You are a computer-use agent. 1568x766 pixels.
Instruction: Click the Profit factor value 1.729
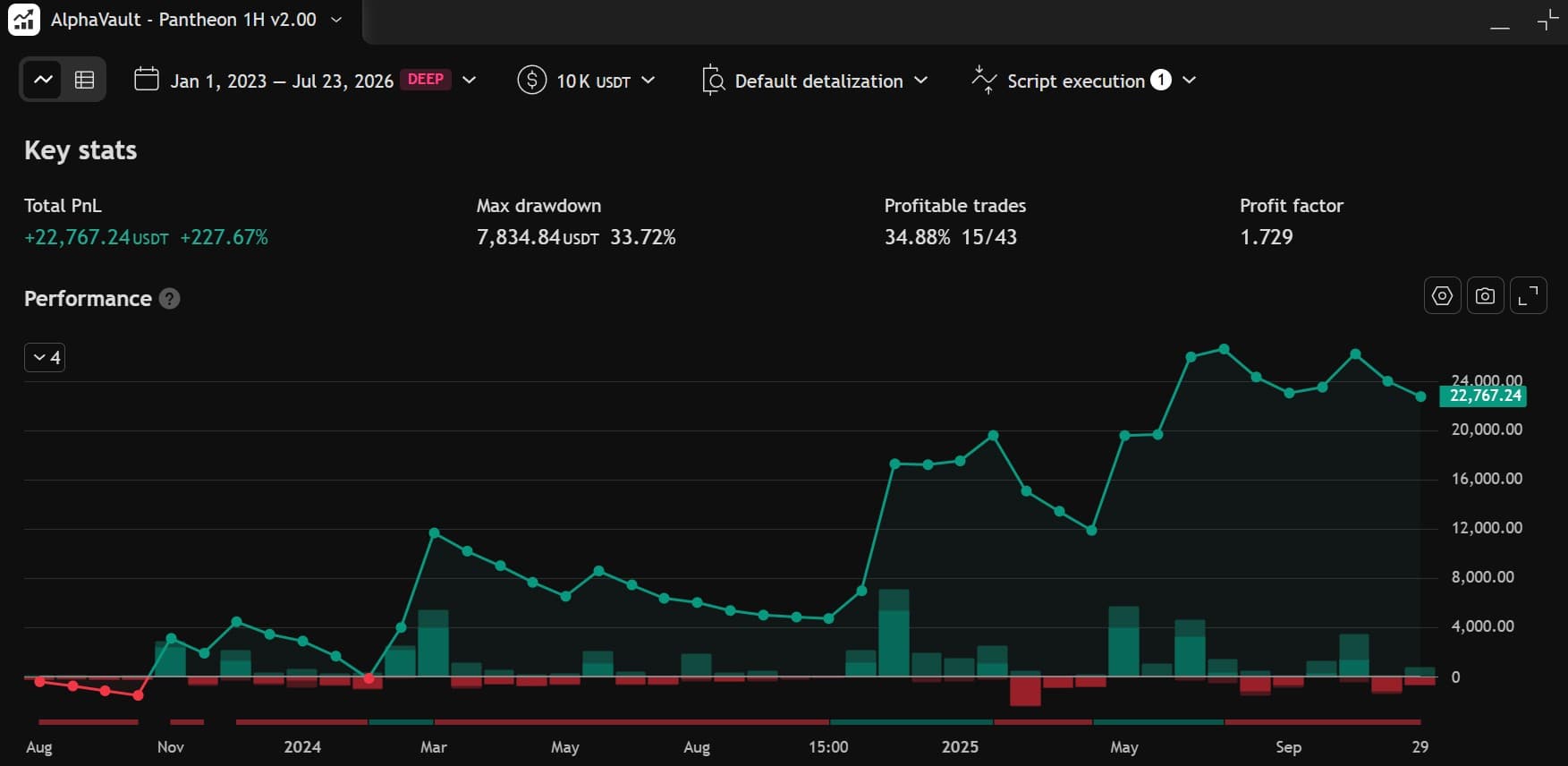point(1267,237)
